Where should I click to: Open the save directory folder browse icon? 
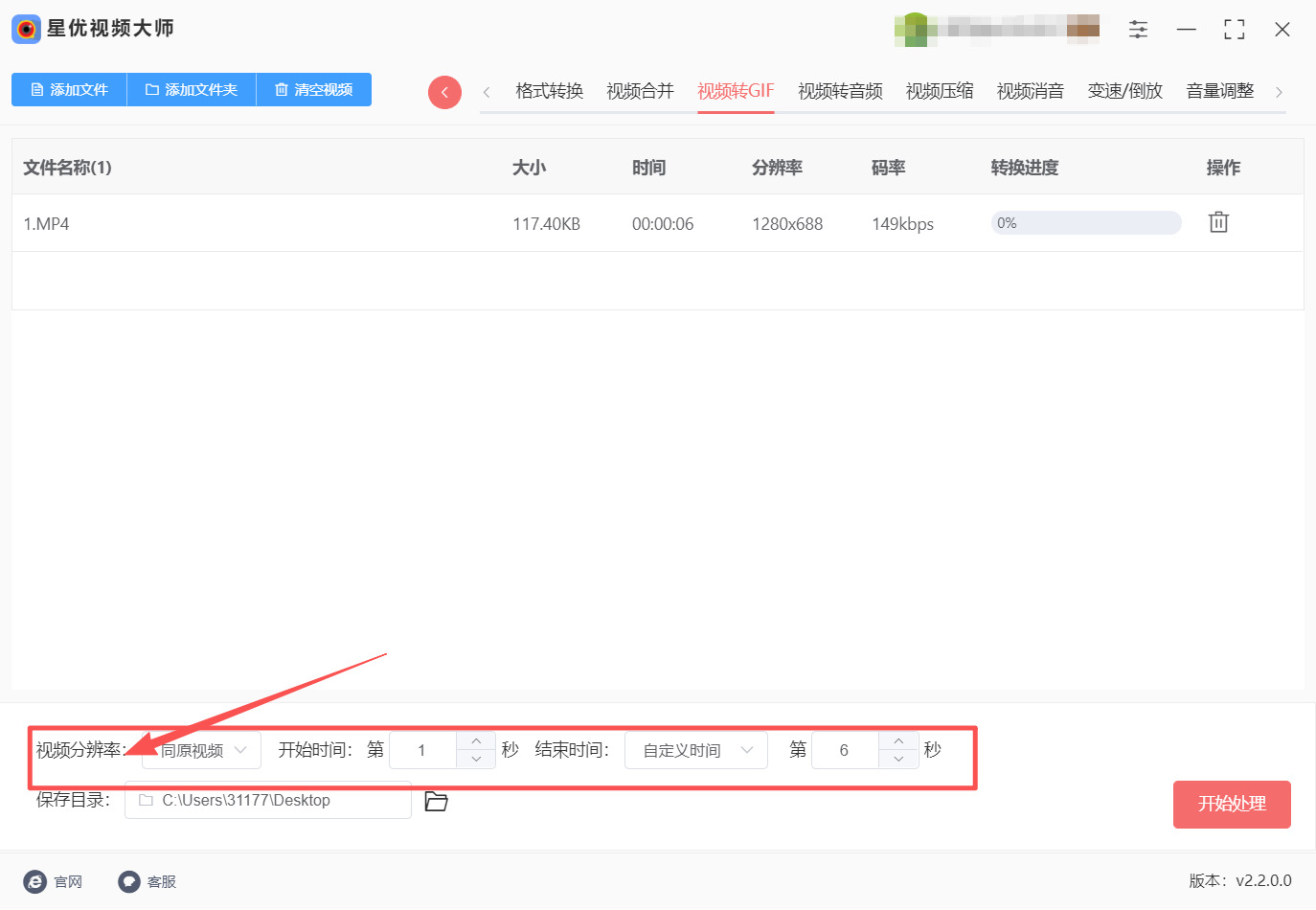[437, 801]
